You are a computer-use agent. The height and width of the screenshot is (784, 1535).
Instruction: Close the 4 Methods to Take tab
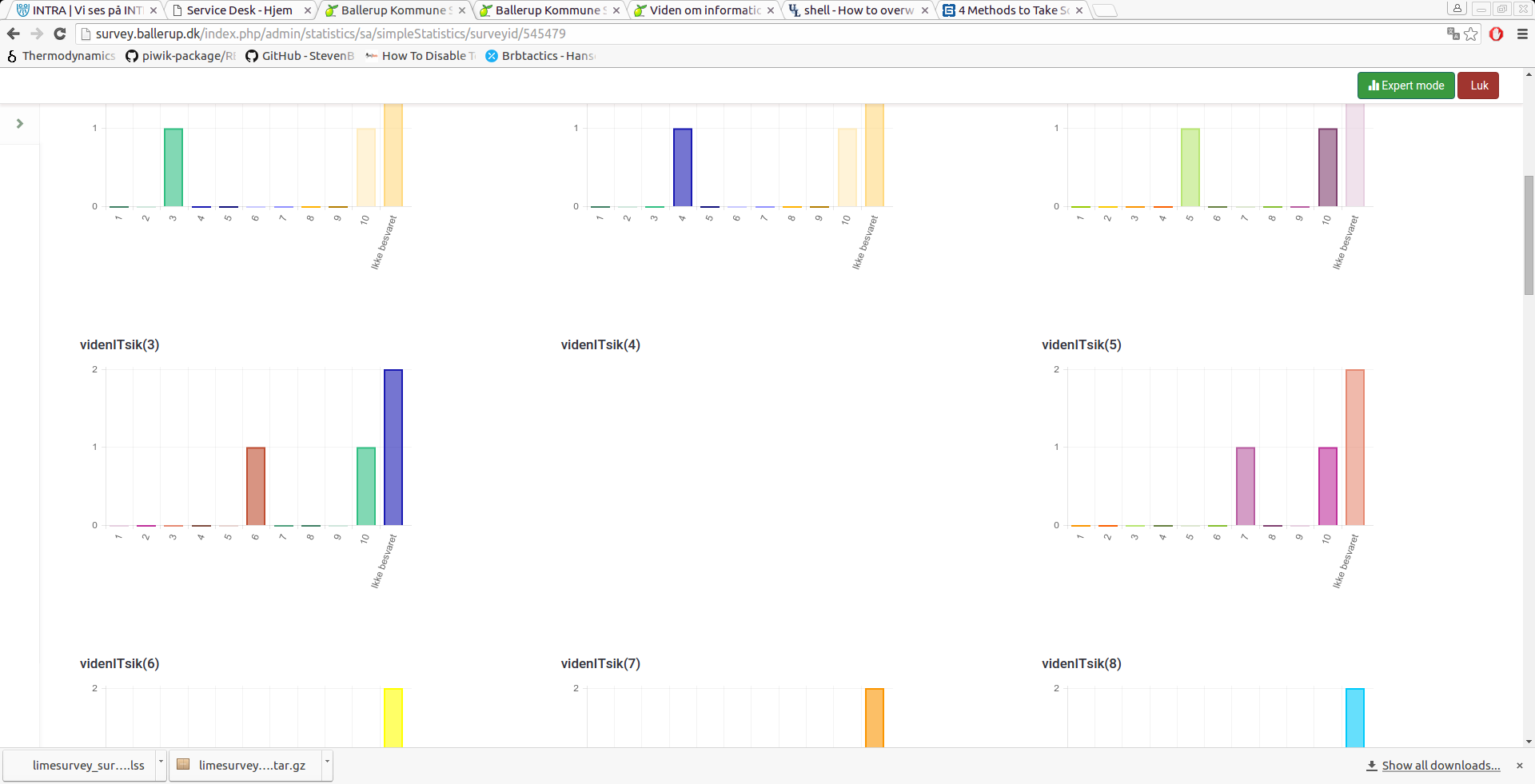point(1079,10)
